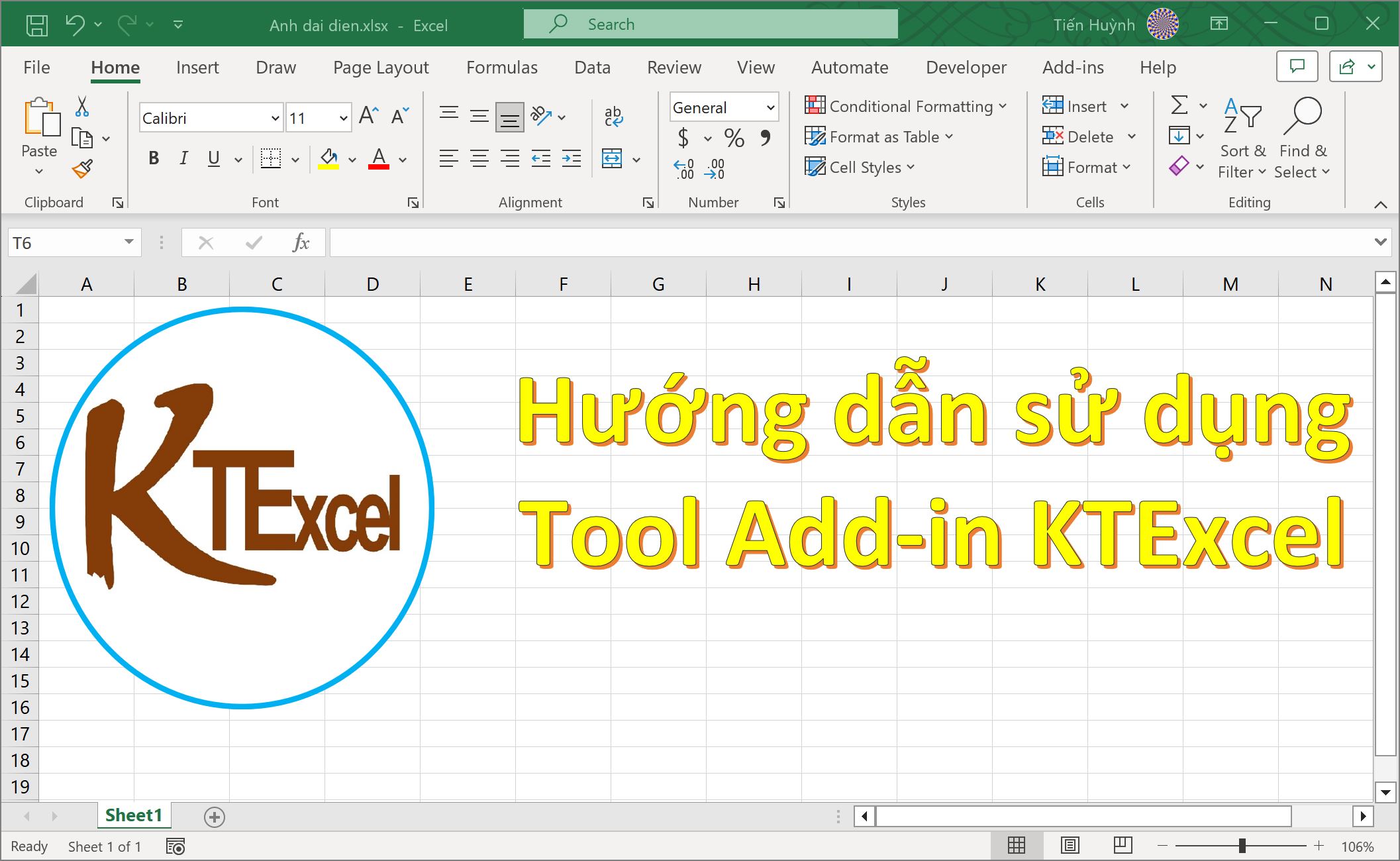Click the AutoSum sigma icon
The width and height of the screenshot is (1400, 861).
click(x=1179, y=105)
